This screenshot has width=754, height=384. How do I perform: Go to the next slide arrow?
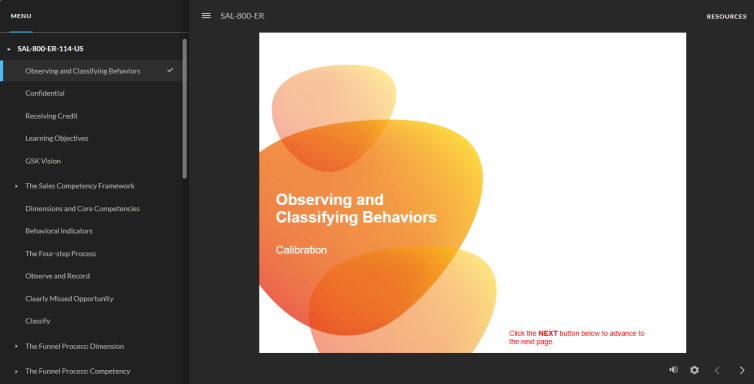point(742,370)
